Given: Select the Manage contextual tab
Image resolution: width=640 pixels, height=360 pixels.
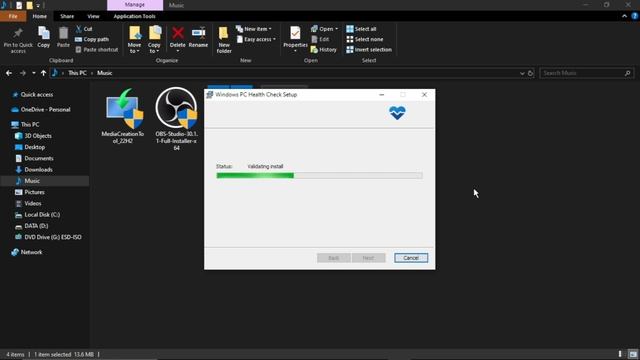Looking at the screenshot, I should click(x=135, y=5).
